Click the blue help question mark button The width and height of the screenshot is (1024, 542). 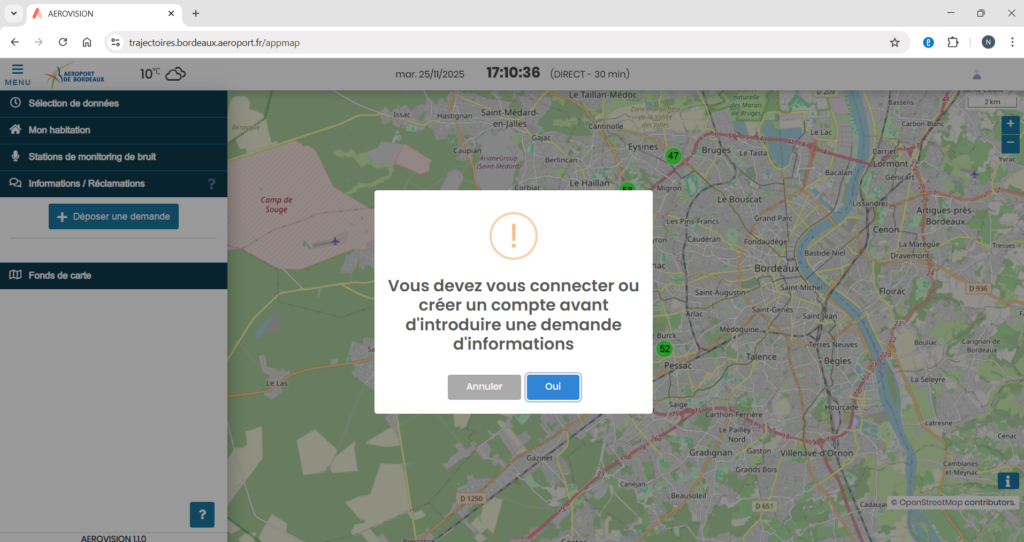click(202, 515)
